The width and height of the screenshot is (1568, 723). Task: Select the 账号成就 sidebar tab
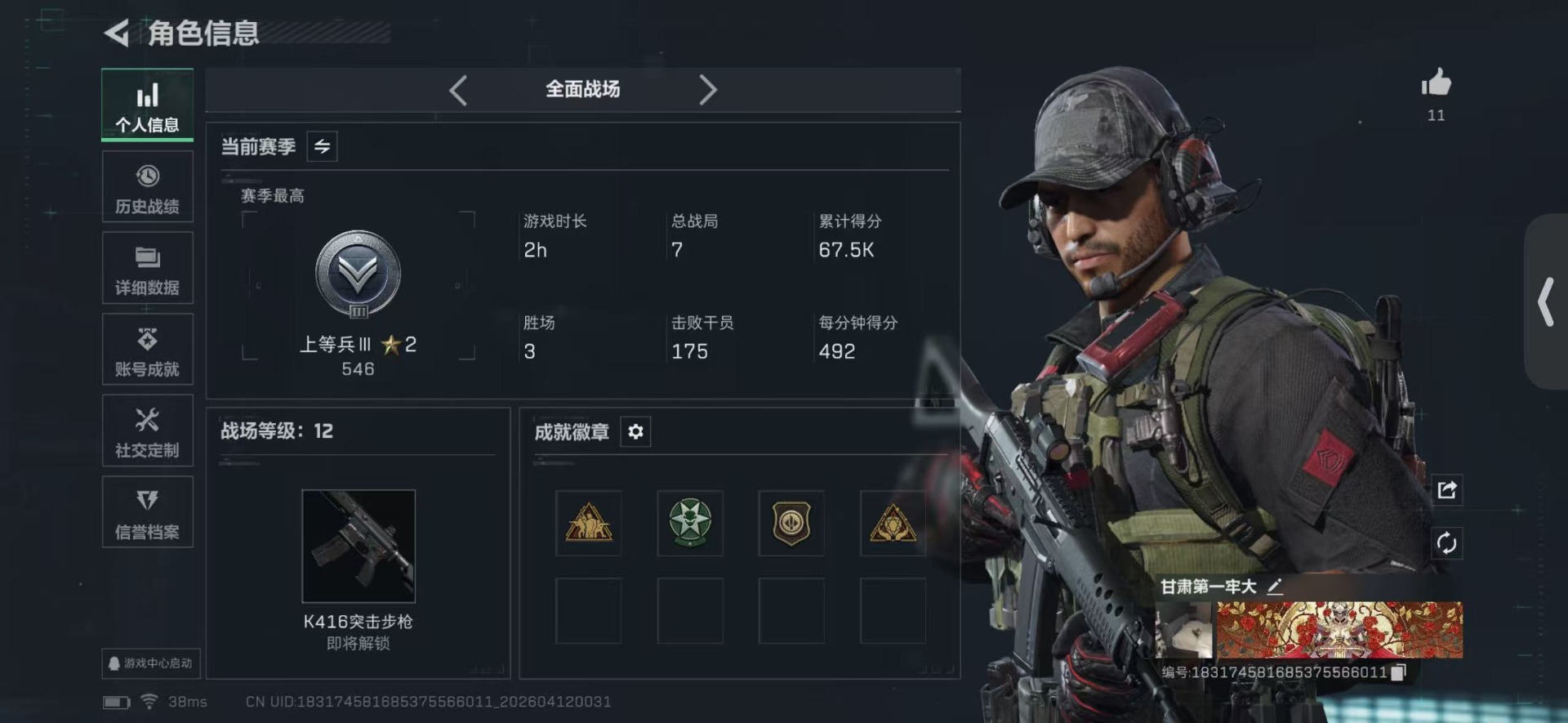tap(148, 350)
